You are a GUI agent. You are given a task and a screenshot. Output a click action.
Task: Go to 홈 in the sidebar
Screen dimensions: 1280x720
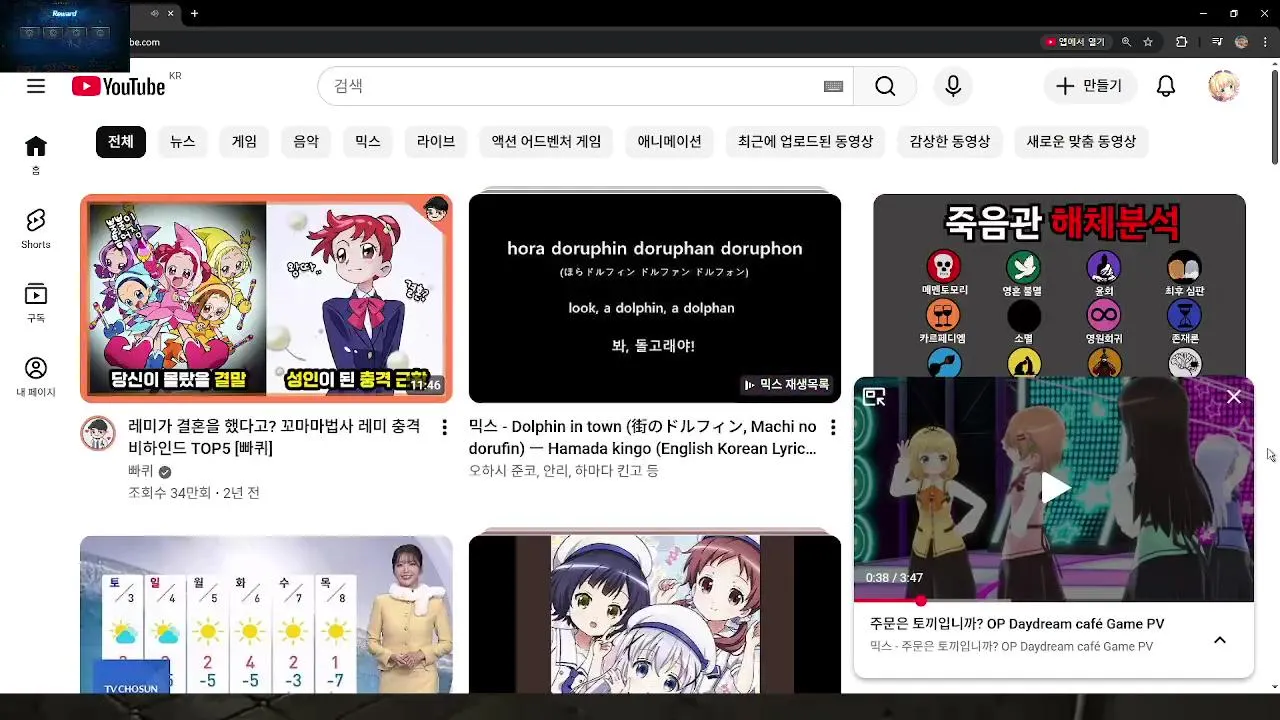click(36, 155)
